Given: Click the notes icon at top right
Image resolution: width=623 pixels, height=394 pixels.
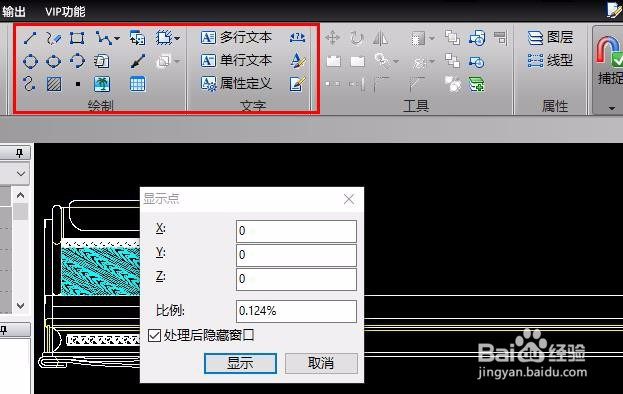Looking at the screenshot, I should [614, 10].
